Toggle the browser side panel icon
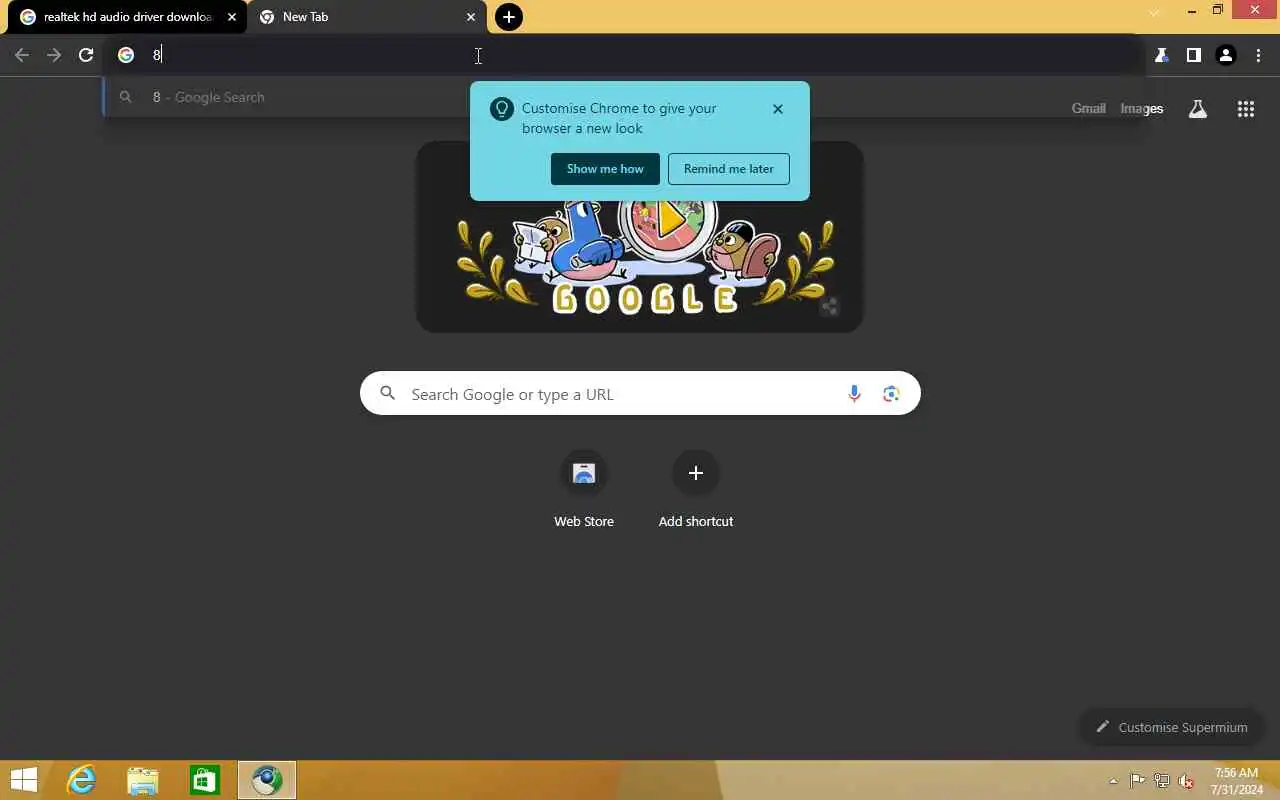1280x800 pixels. (x=1193, y=56)
